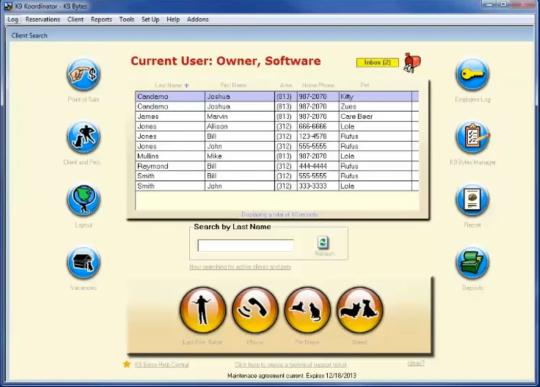Select the James Marvin row

pyautogui.click(x=277, y=116)
